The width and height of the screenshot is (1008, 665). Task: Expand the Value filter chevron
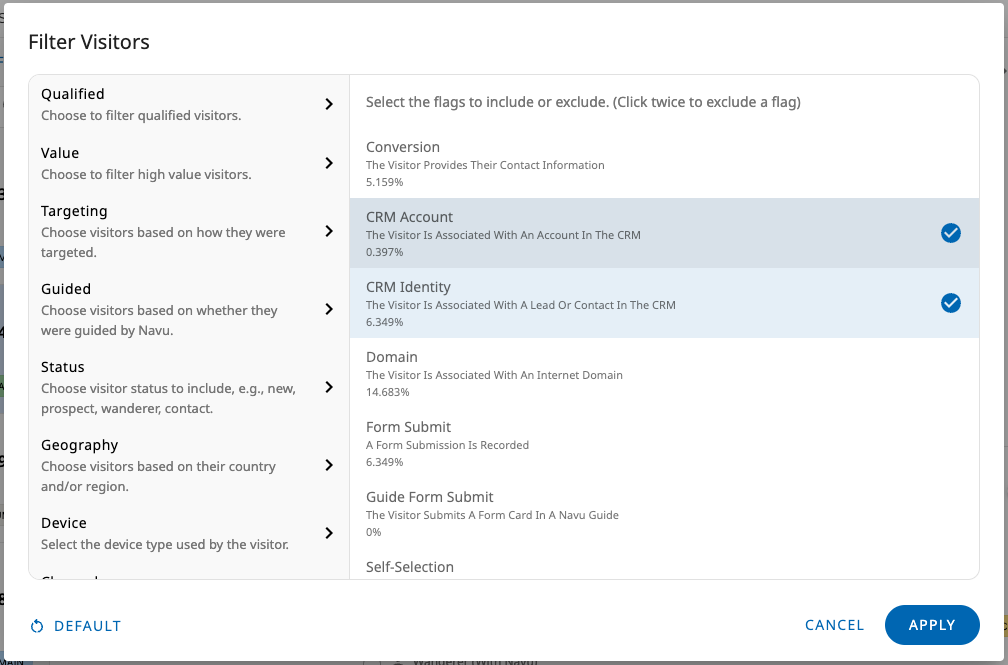click(x=329, y=163)
